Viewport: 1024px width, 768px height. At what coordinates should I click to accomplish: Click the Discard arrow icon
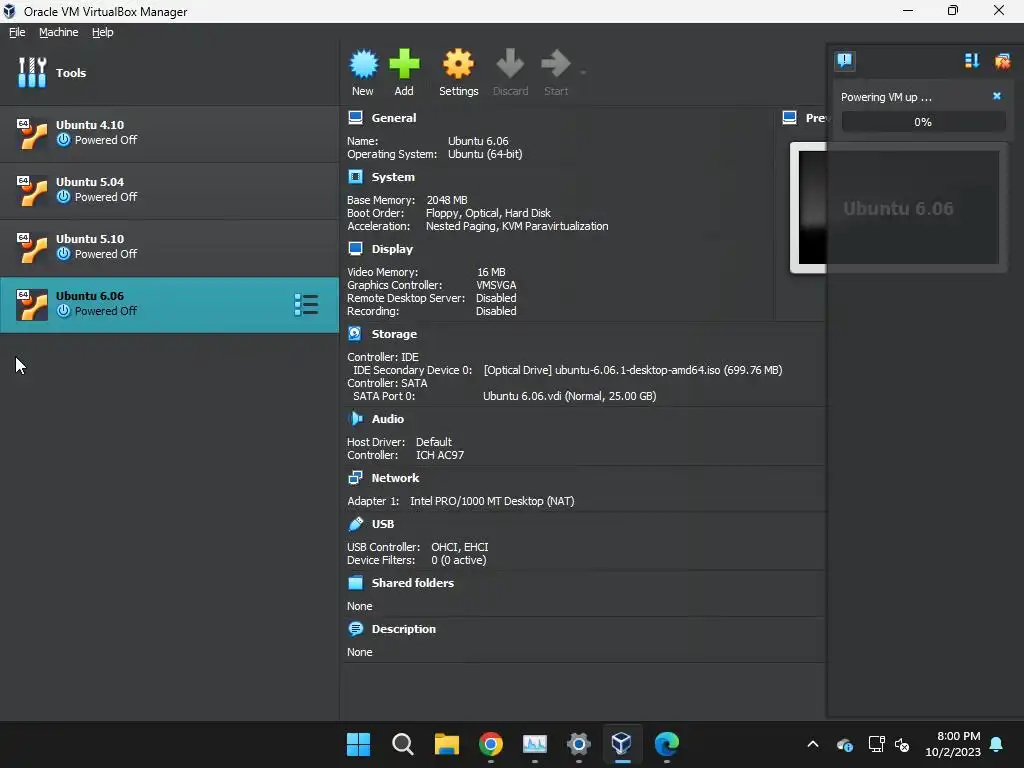click(510, 64)
